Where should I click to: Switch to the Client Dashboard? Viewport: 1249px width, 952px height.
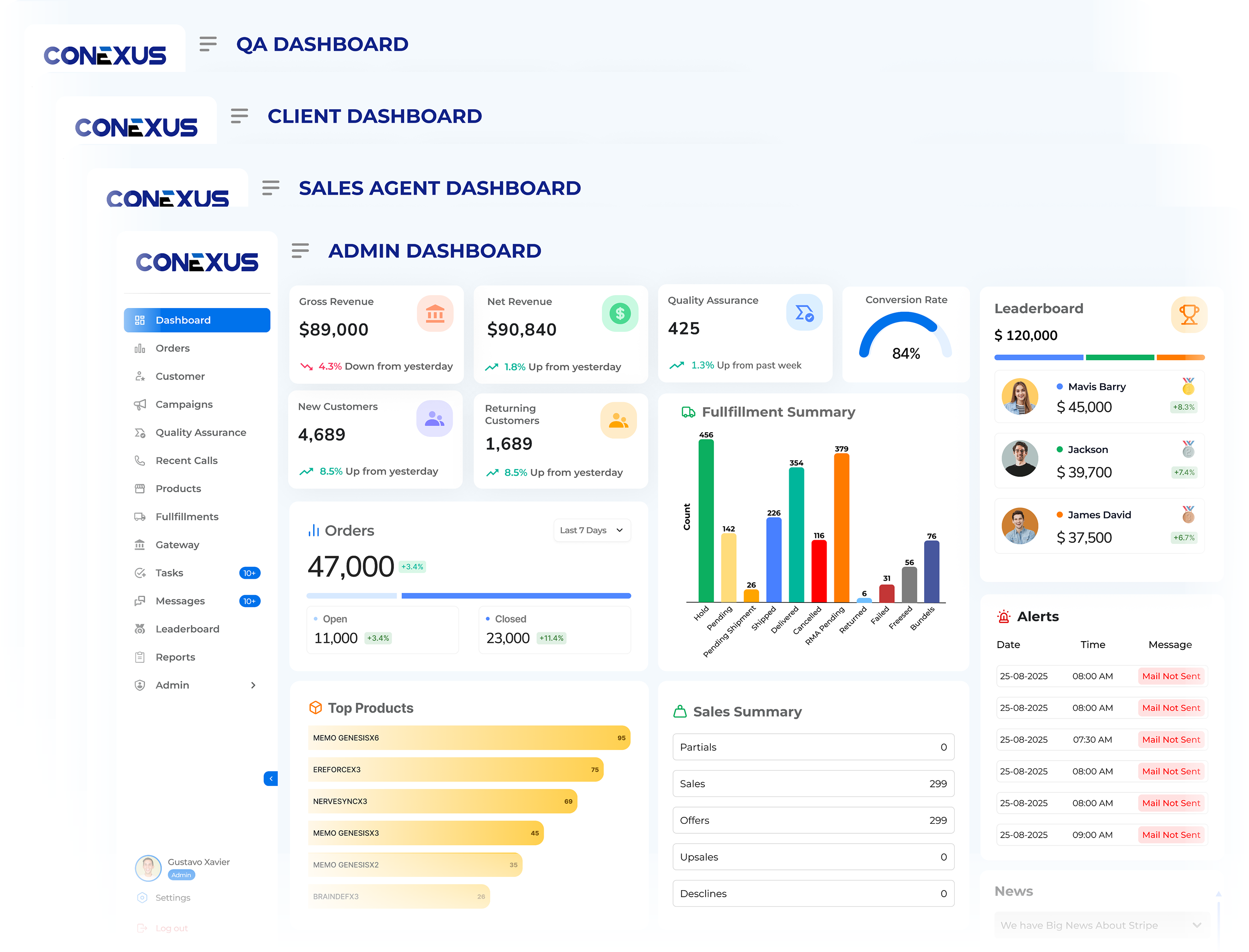(375, 116)
